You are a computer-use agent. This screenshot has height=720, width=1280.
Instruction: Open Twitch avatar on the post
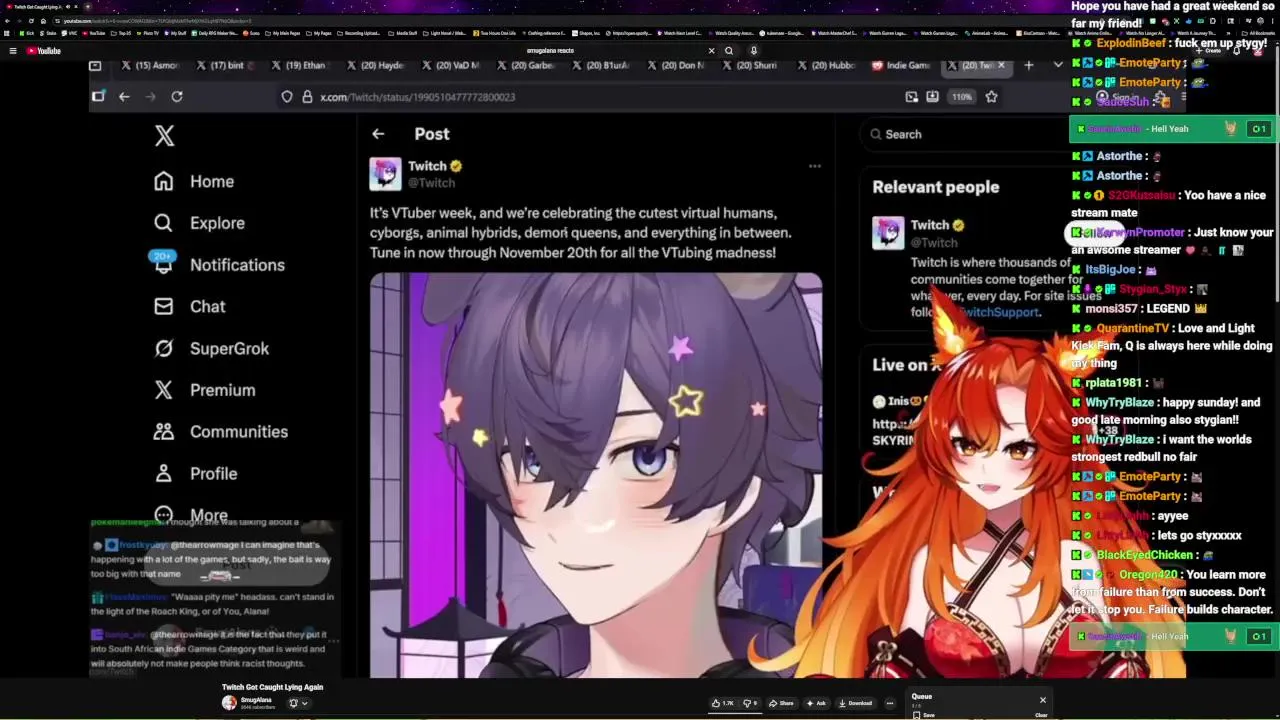point(385,174)
